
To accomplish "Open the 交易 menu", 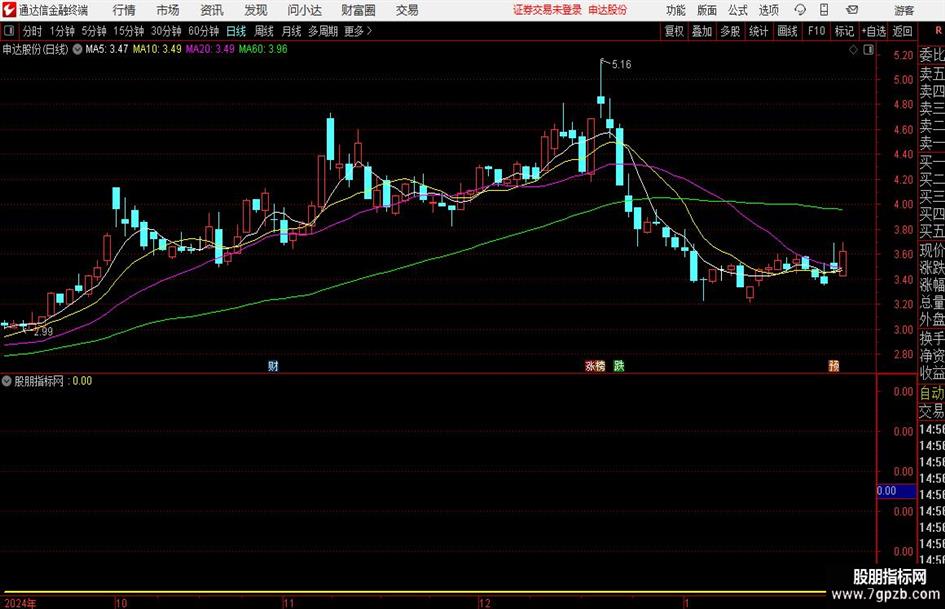I will coord(407,10).
